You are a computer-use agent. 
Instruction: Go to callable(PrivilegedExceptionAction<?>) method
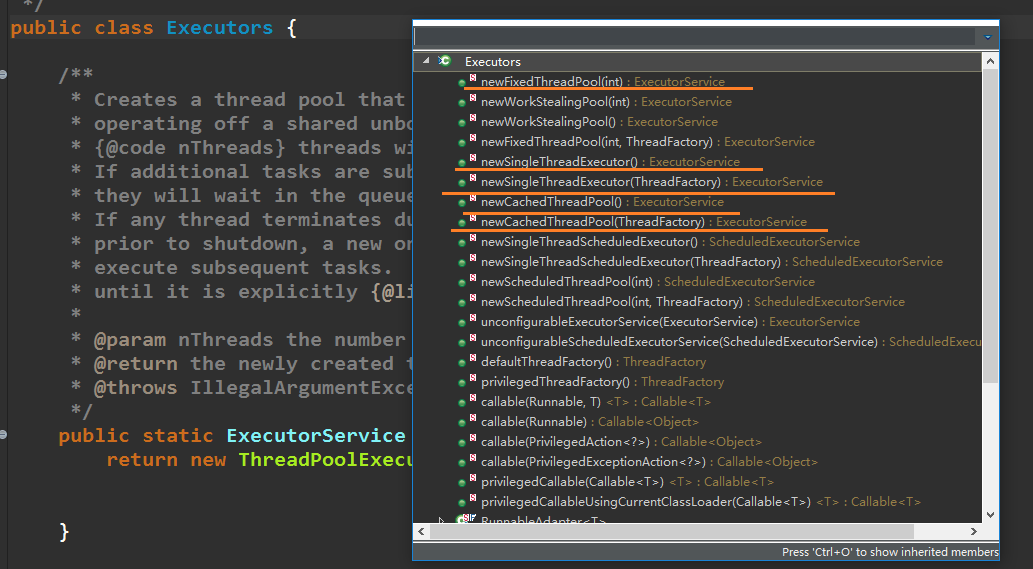pyautogui.click(x=649, y=462)
